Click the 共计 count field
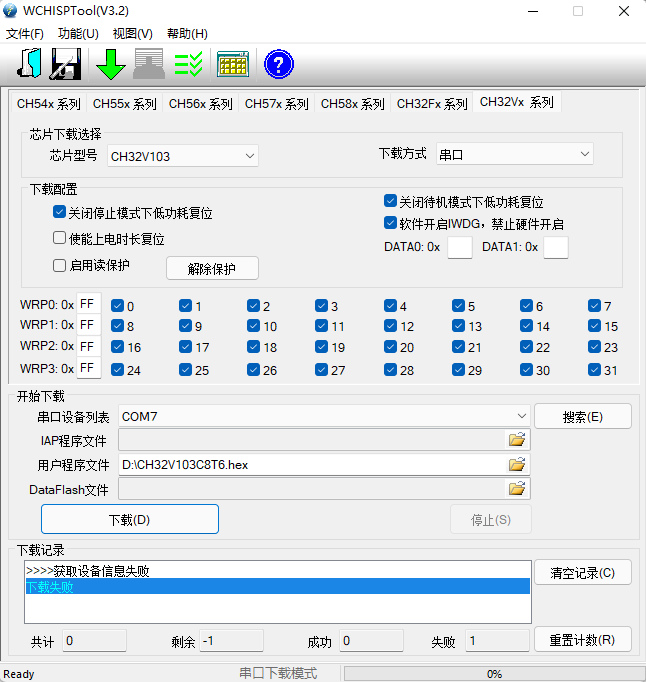Viewport: 646px width, 682px height. pyautogui.click(x=94, y=641)
